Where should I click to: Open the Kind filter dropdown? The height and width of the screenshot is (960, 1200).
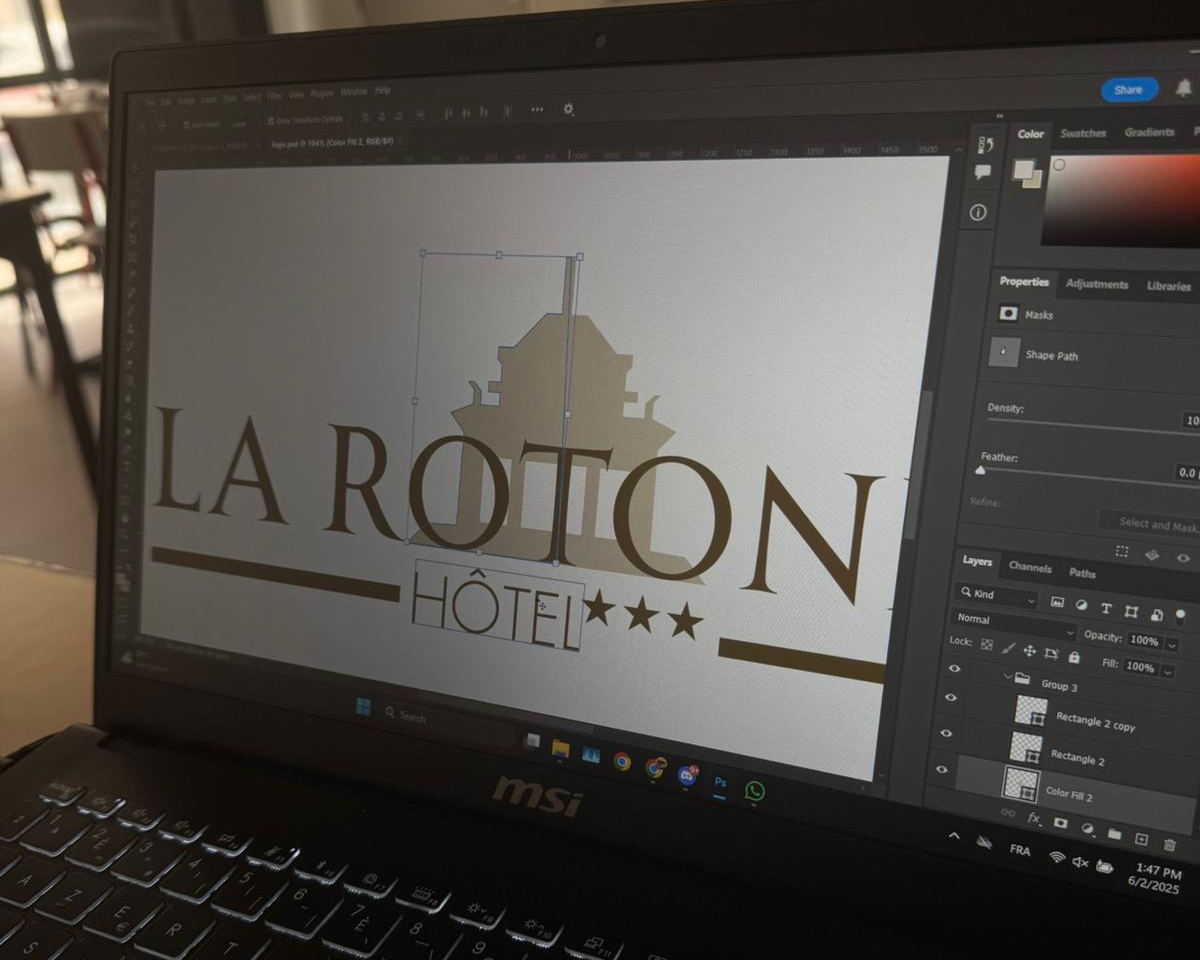[996, 595]
